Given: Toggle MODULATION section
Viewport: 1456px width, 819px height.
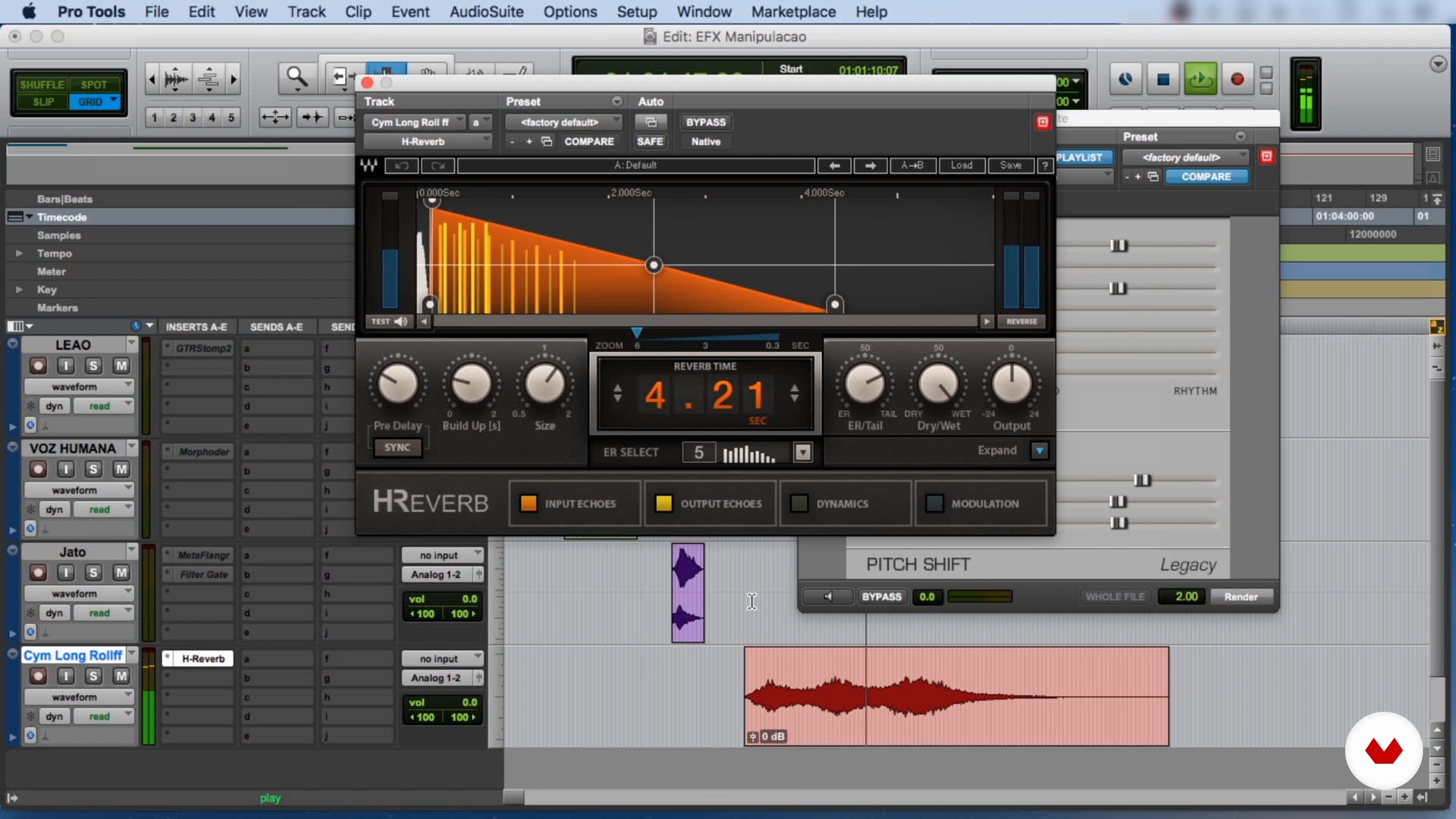Looking at the screenshot, I should (980, 504).
